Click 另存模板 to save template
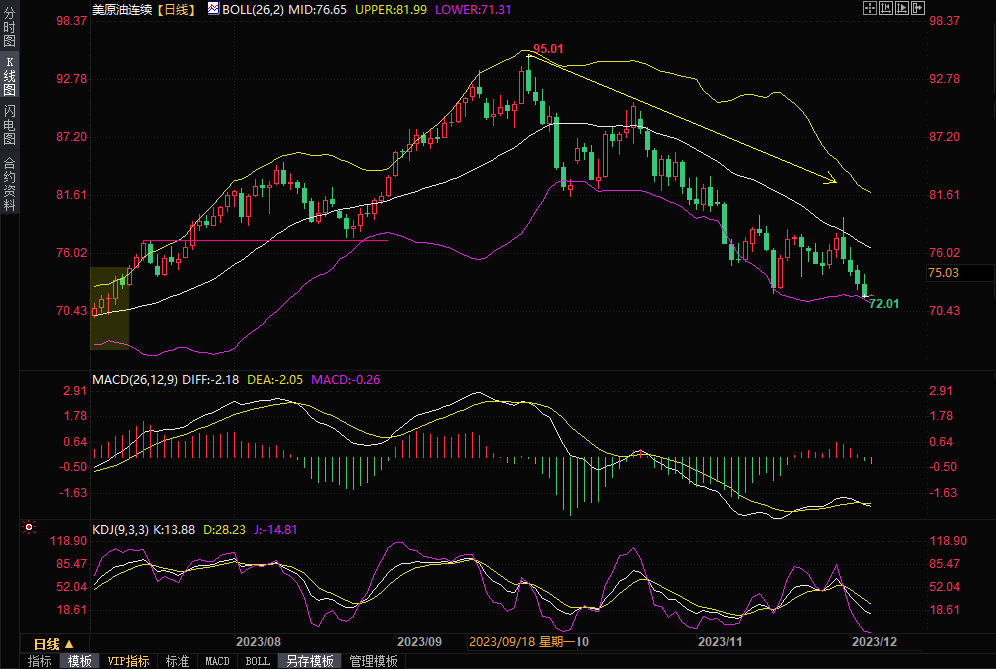This screenshot has height=669, width=996. pos(309,661)
